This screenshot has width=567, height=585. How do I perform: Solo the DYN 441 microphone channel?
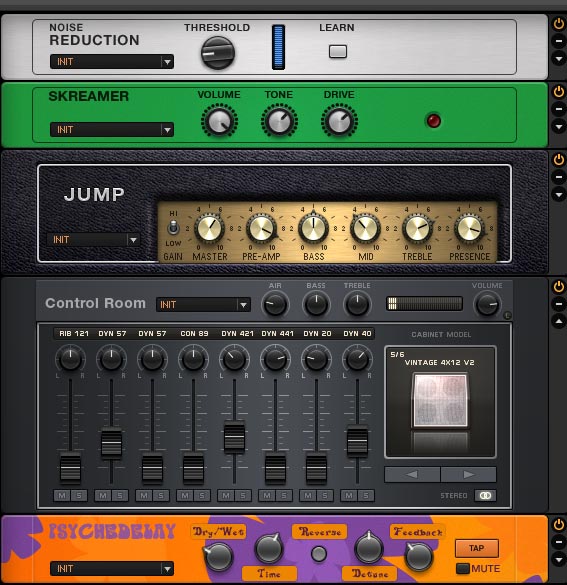[x=284, y=495]
